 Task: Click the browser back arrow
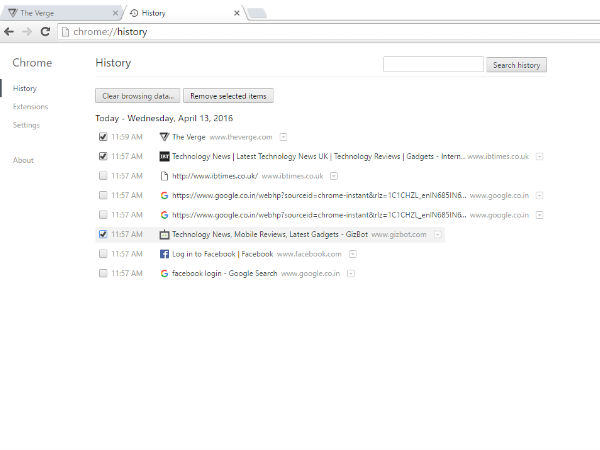pos(10,32)
